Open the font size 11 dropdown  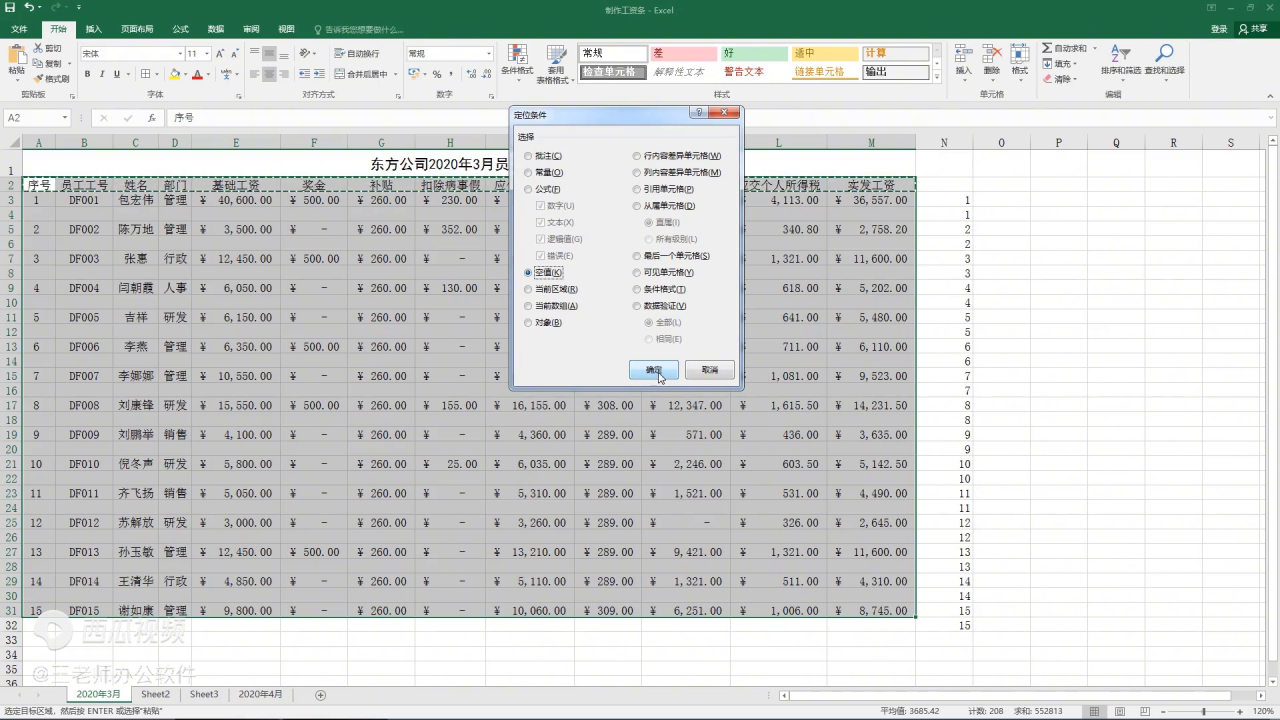(x=207, y=53)
